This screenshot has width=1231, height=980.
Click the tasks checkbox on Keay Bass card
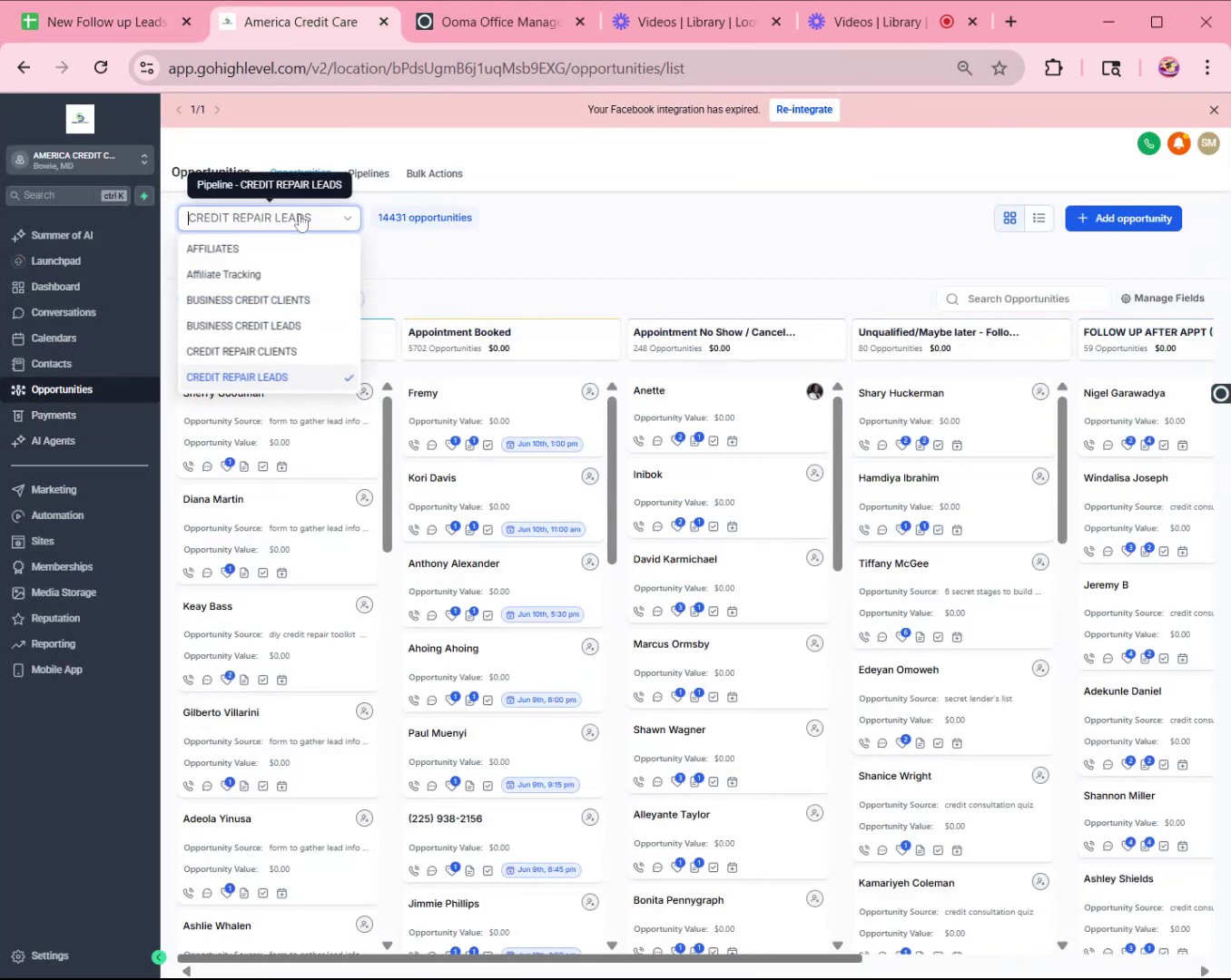263,680
